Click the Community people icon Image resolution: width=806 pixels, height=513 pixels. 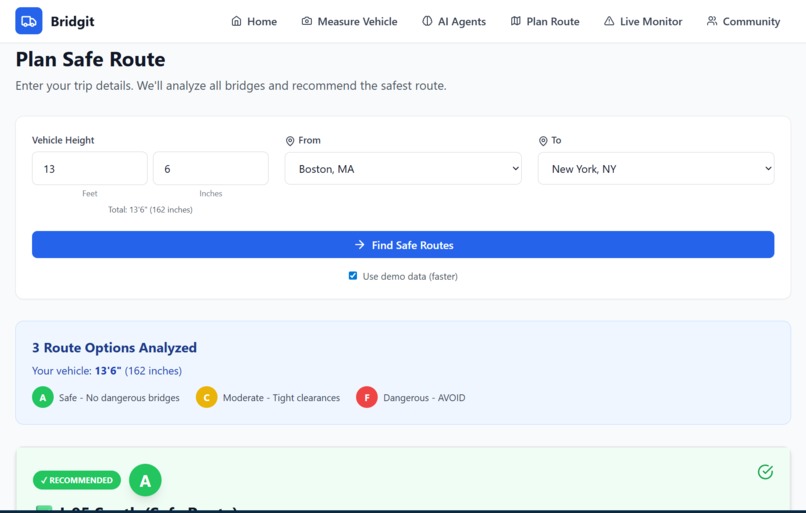[712, 21]
